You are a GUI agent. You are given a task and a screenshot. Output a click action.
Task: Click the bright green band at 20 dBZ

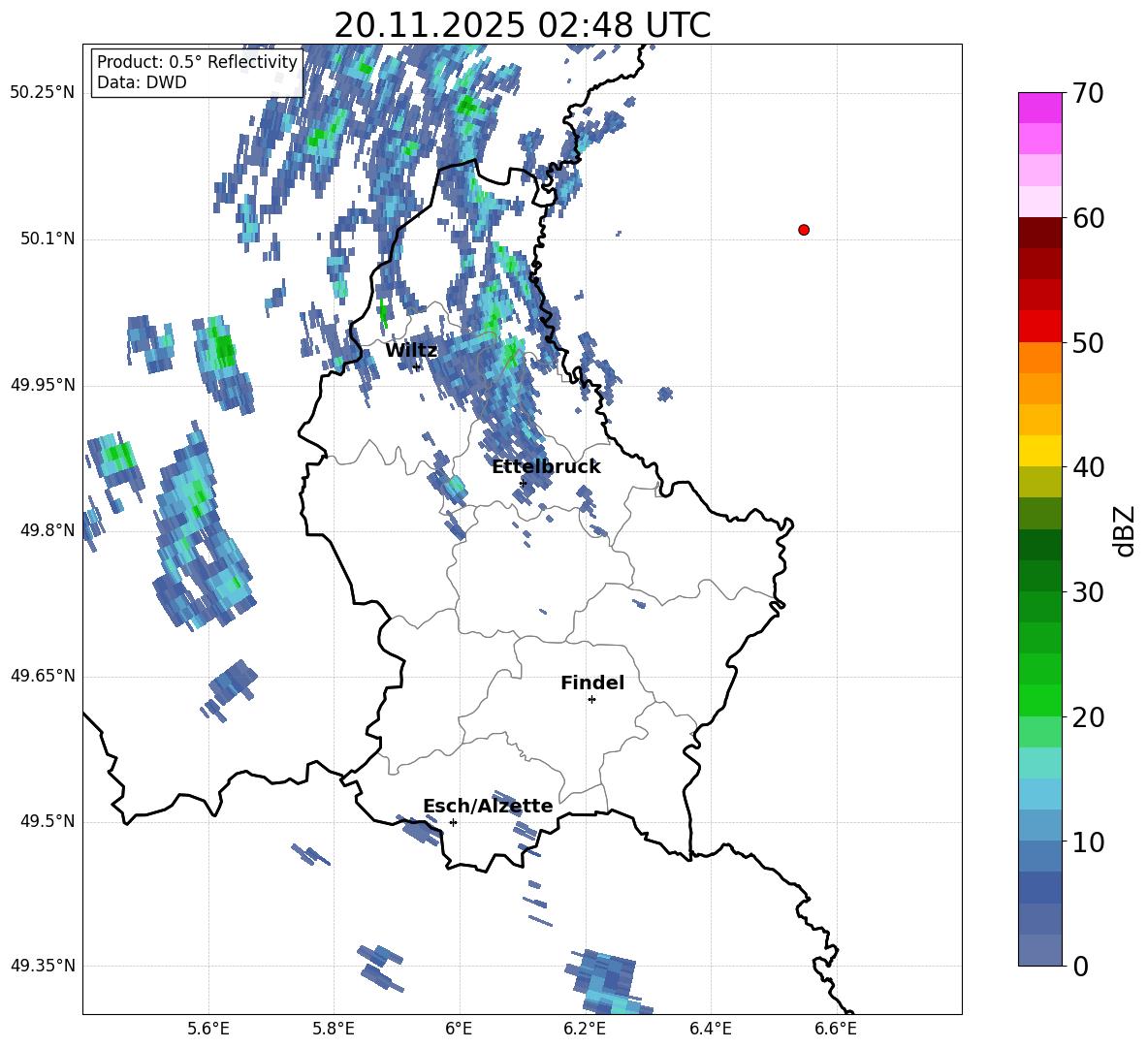click(x=1040, y=701)
